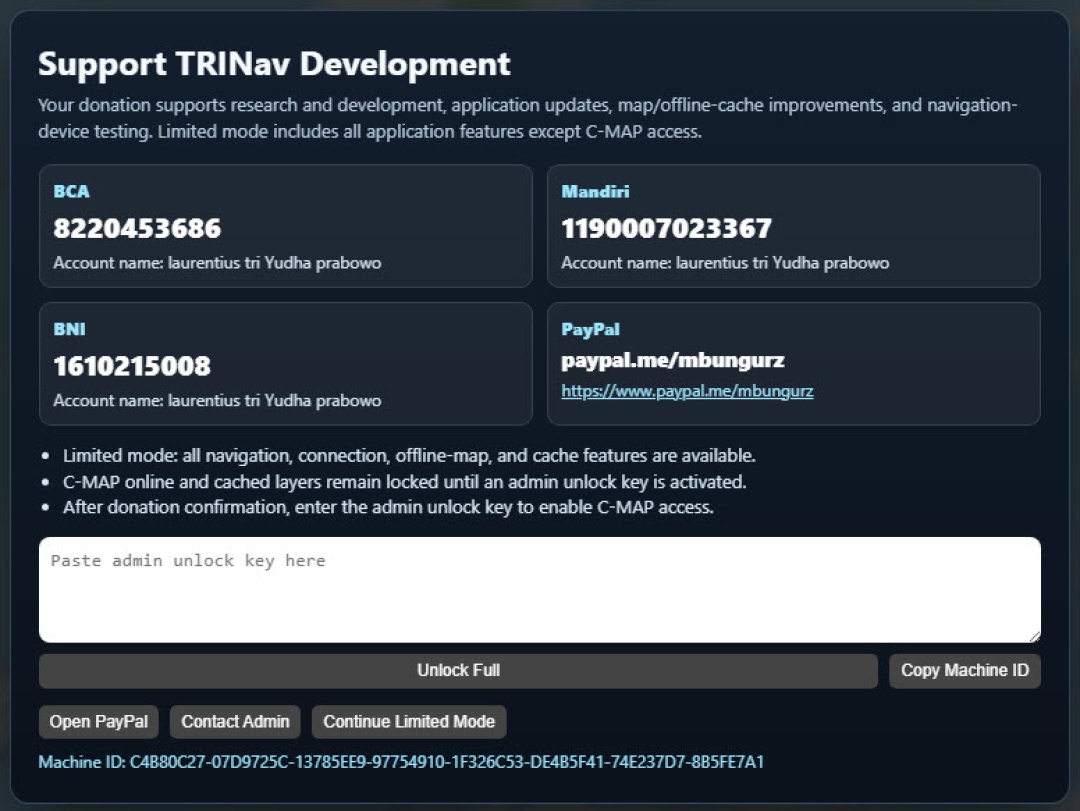Click account name under Mandiri number
1080x811 pixels.
coord(725,263)
